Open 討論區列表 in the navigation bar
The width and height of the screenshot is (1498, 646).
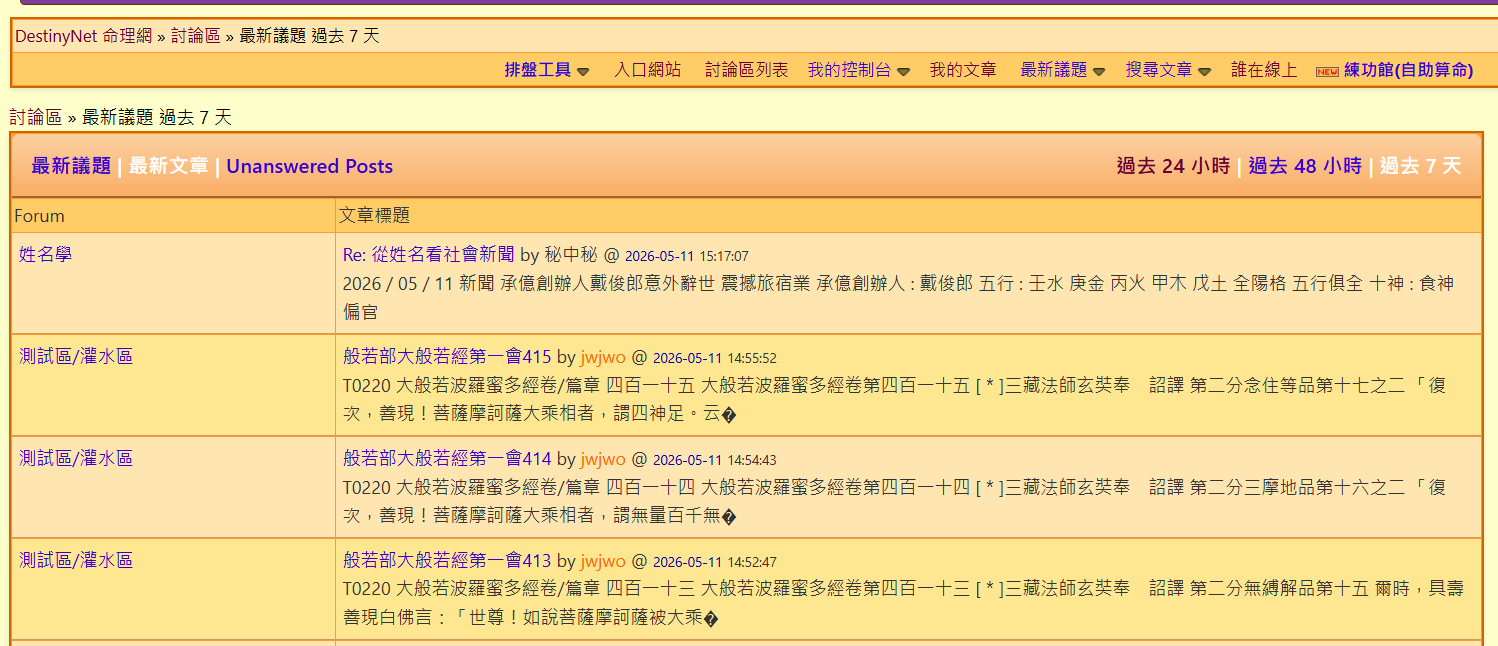pyautogui.click(x=746, y=70)
